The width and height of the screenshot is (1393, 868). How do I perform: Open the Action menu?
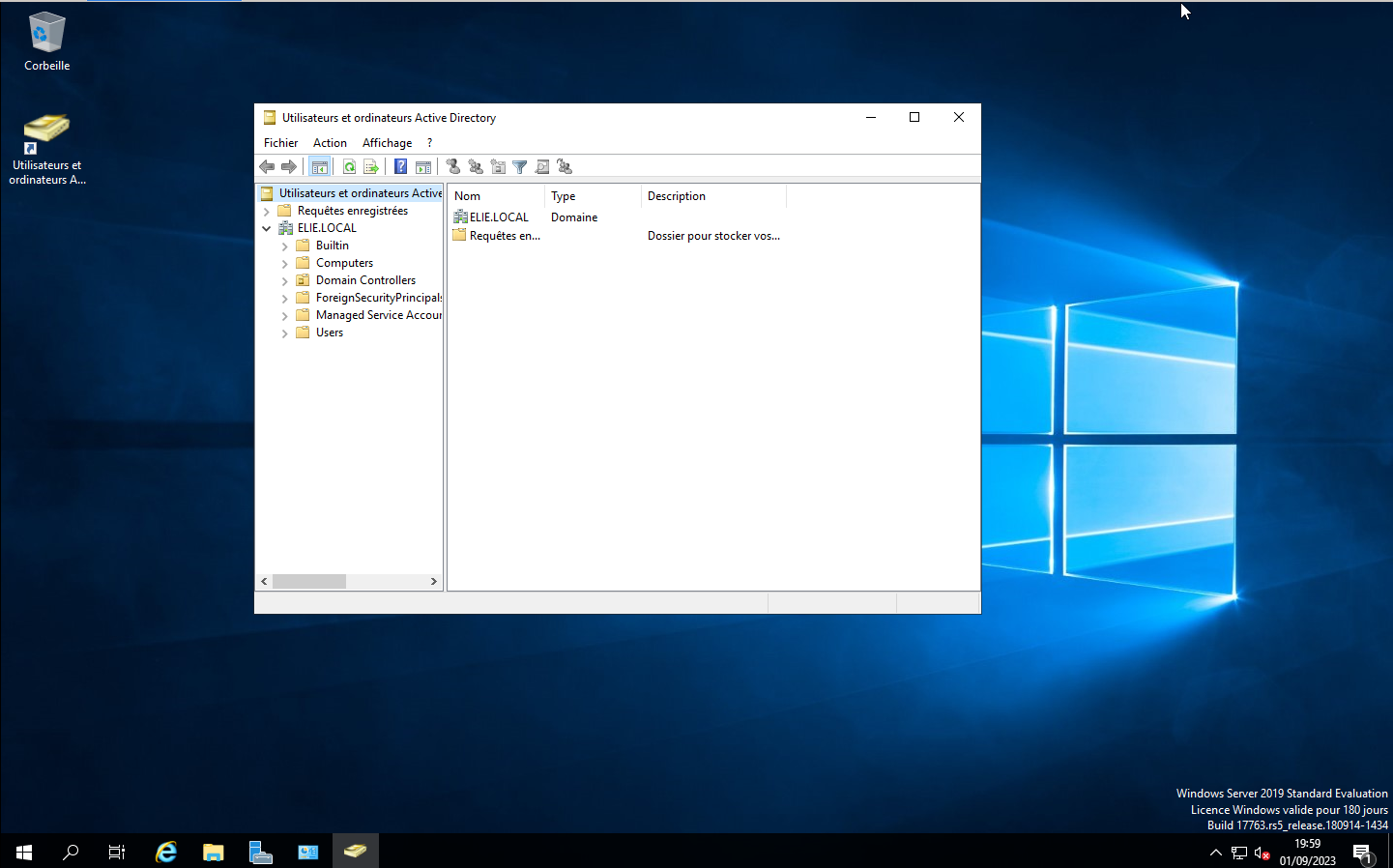click(330, 143)
